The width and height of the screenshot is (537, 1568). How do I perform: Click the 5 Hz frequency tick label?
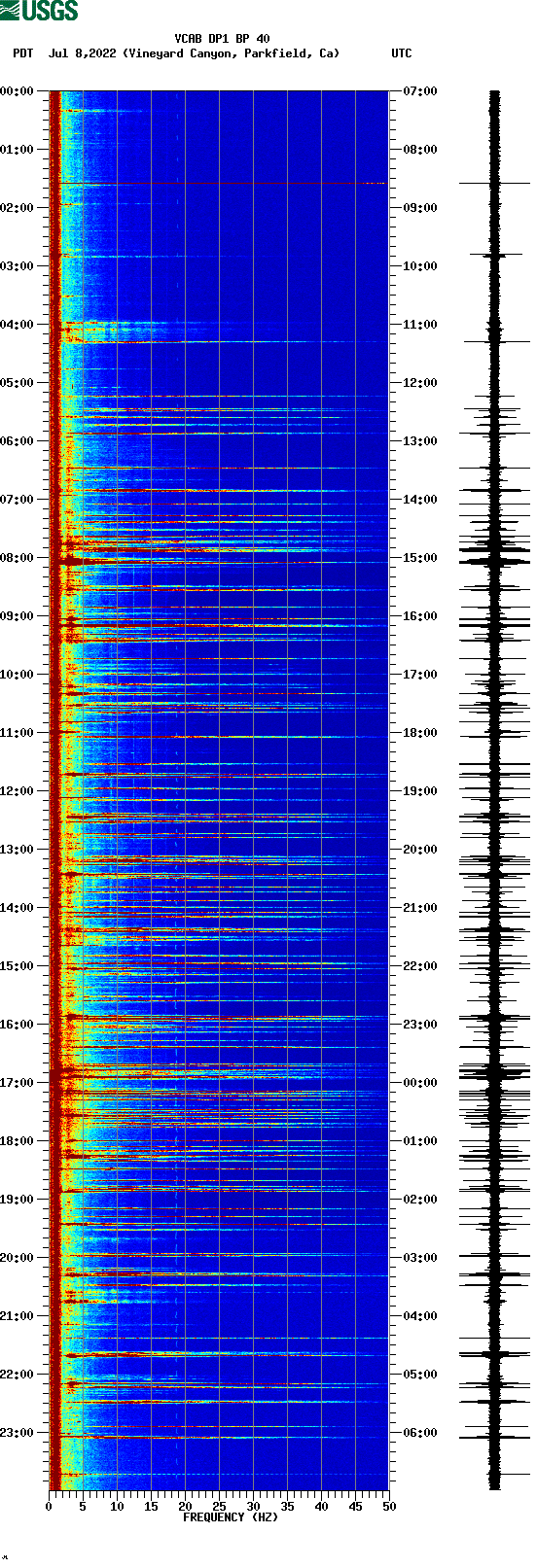83,1507
